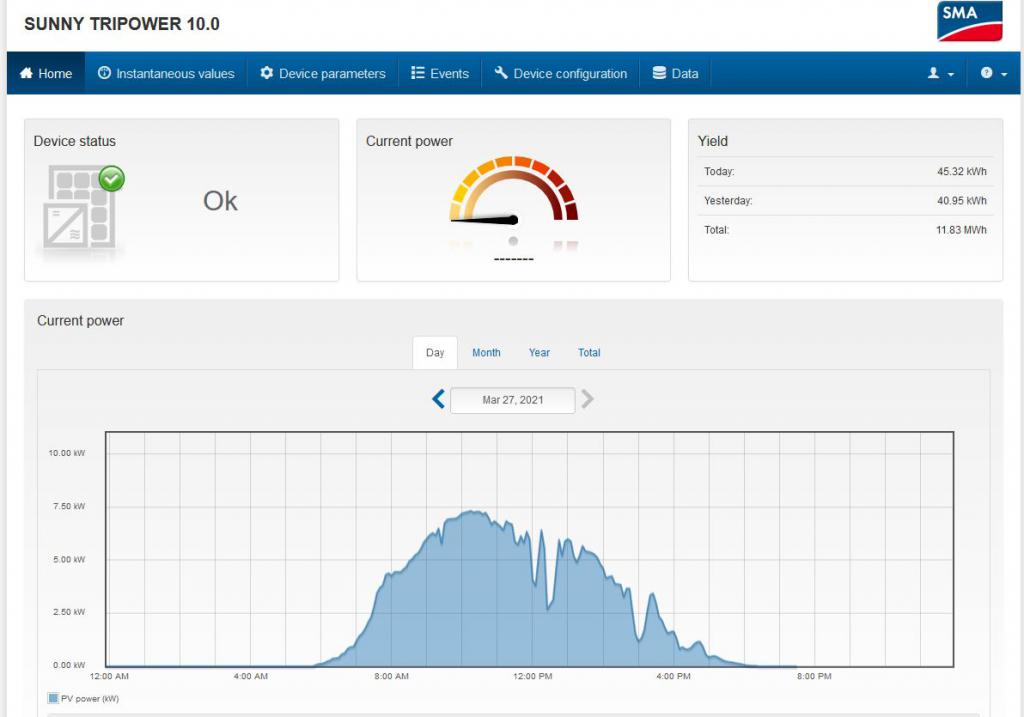
Task: Click the 4:00 AM time label
Action: (x=251, y=677)
